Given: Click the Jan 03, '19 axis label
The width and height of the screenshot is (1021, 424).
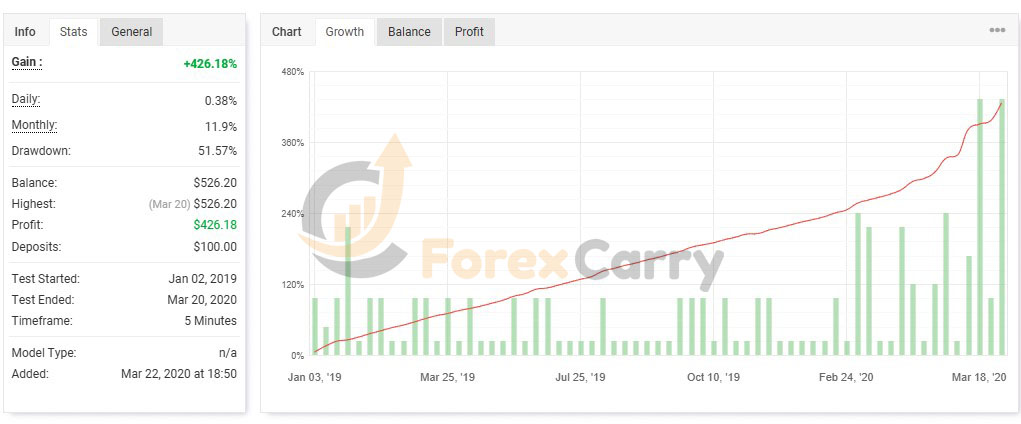Looking at the screenshot, I should (315, 377).
